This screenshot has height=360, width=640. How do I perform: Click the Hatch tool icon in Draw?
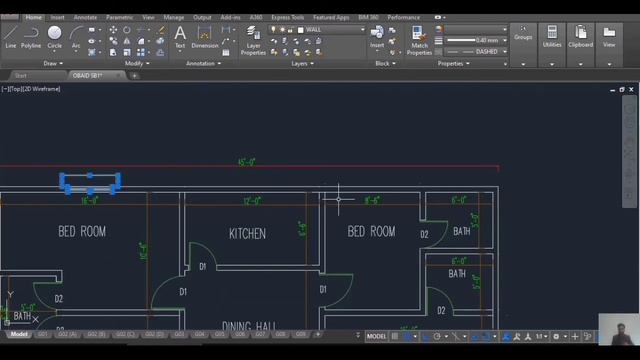click(92, 52)
